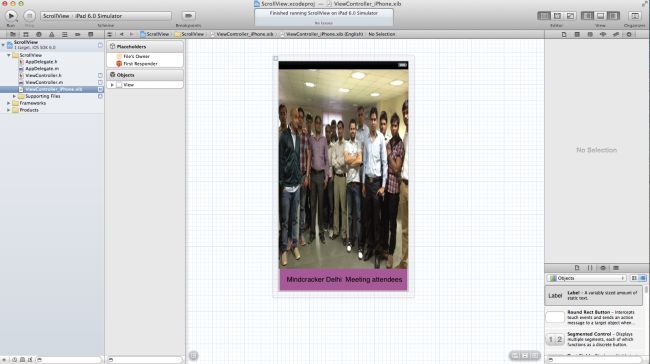This screenshot has width=650, height=364.
Task: Click the navigator filter search field
Action: (x=69, y=360)
